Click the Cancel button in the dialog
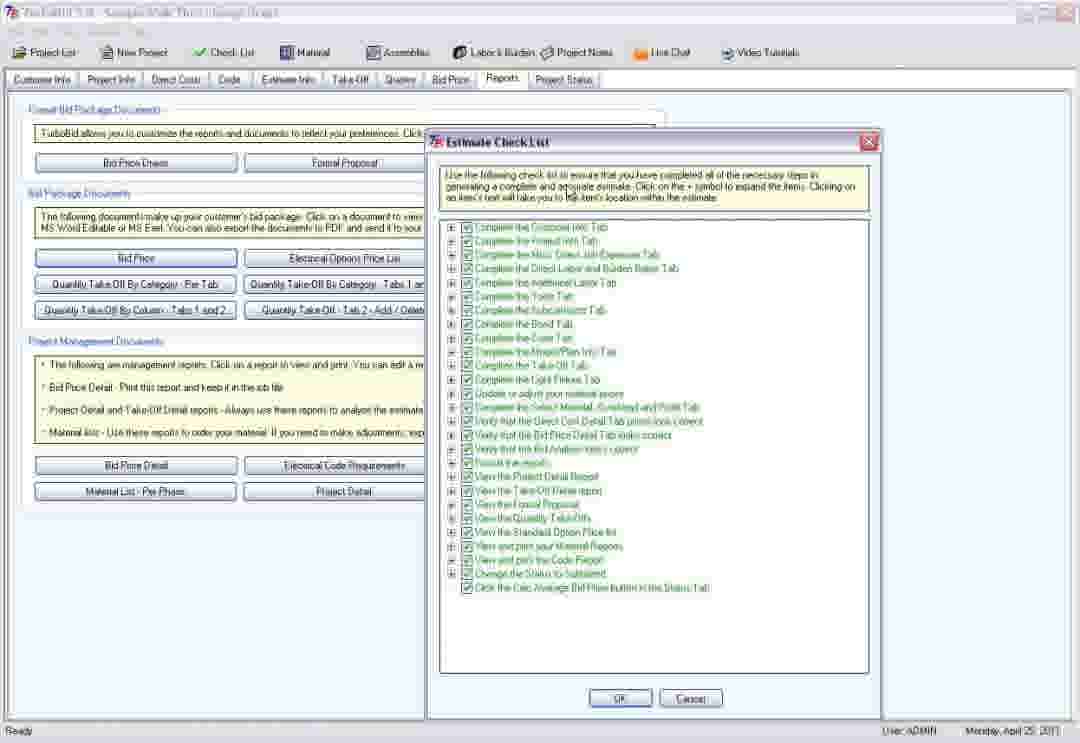Image resolution: width=1080 pixels, height=743 pixels. coord(691,698)
